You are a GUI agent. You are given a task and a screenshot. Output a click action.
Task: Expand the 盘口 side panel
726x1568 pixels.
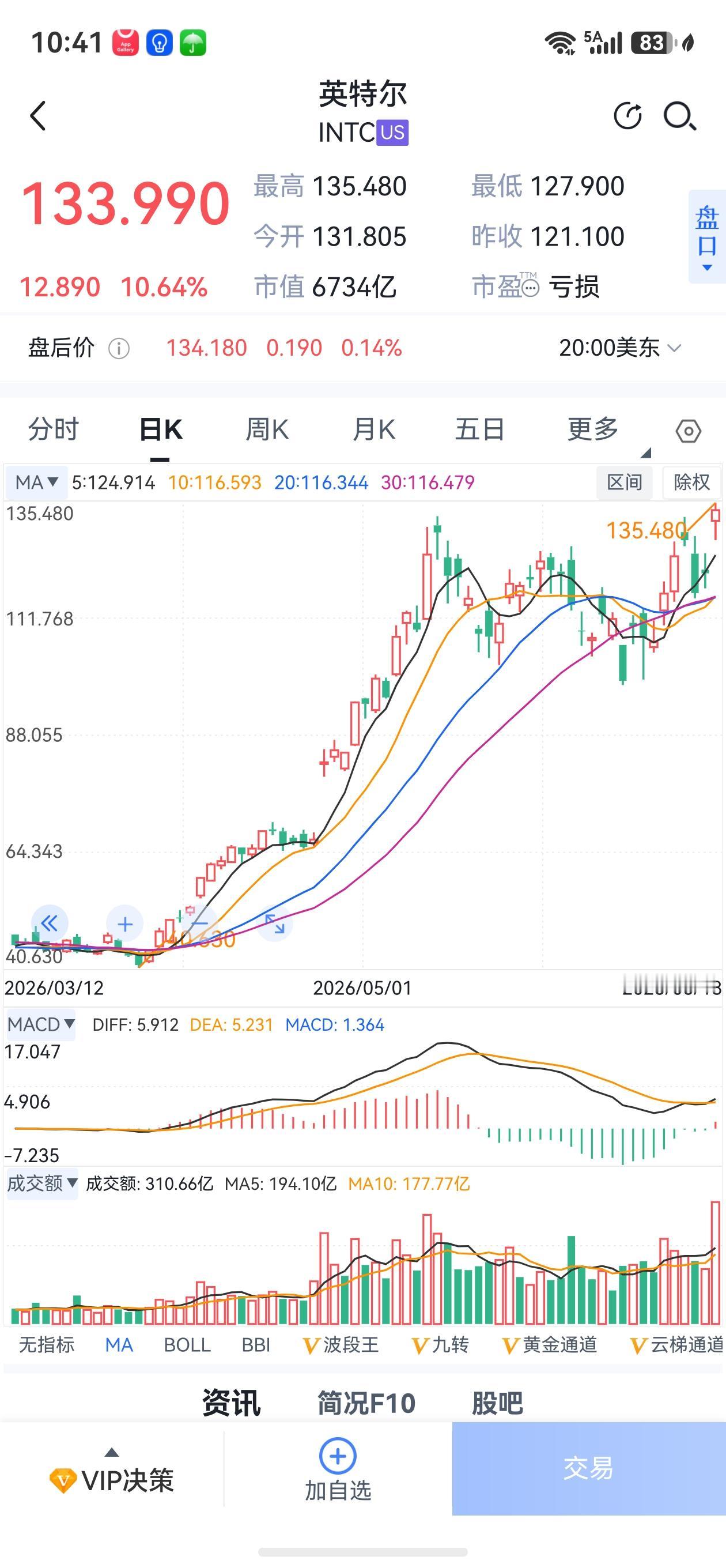click(706, 237)
